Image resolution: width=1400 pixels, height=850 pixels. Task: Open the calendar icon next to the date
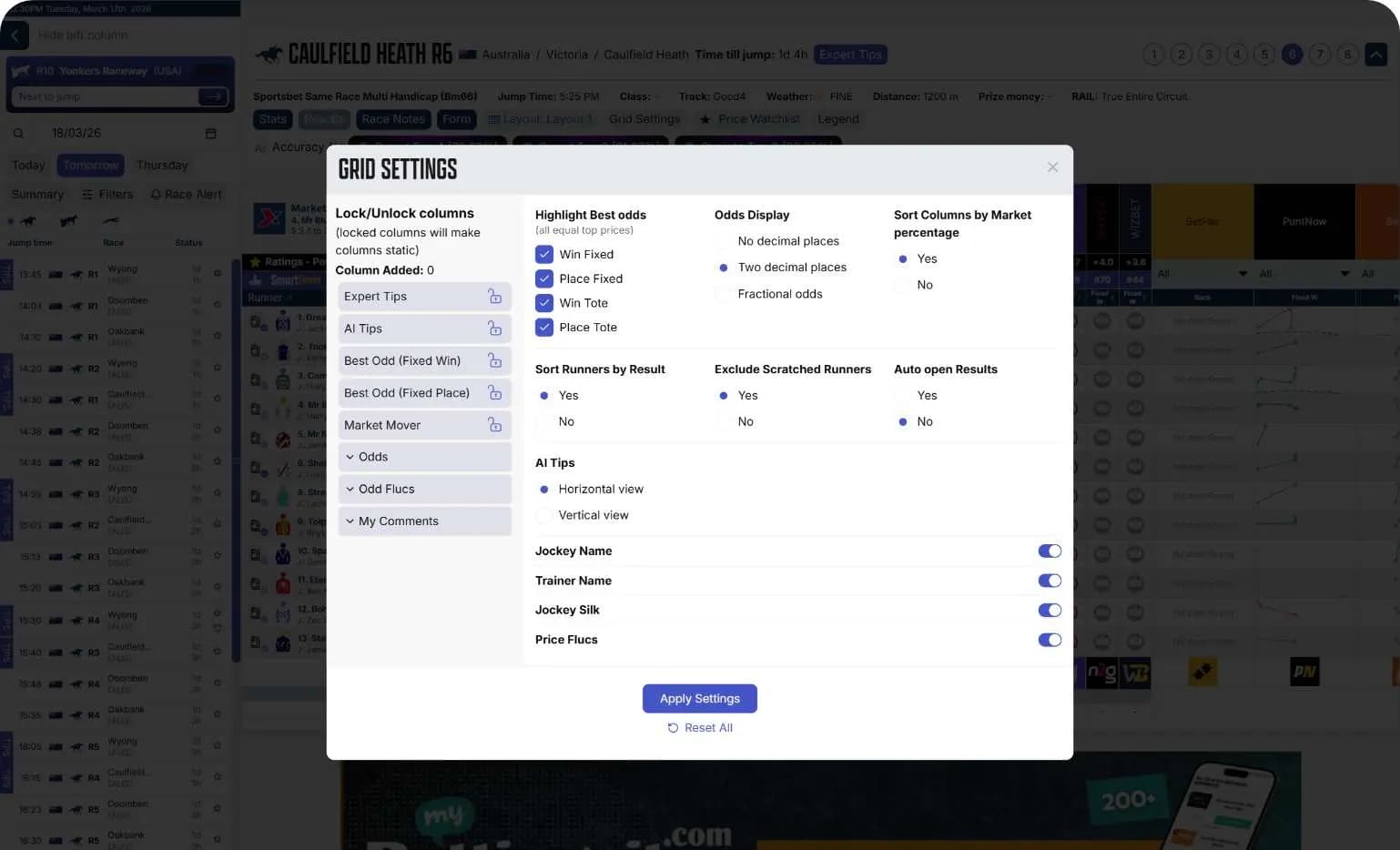coord(210,133)
